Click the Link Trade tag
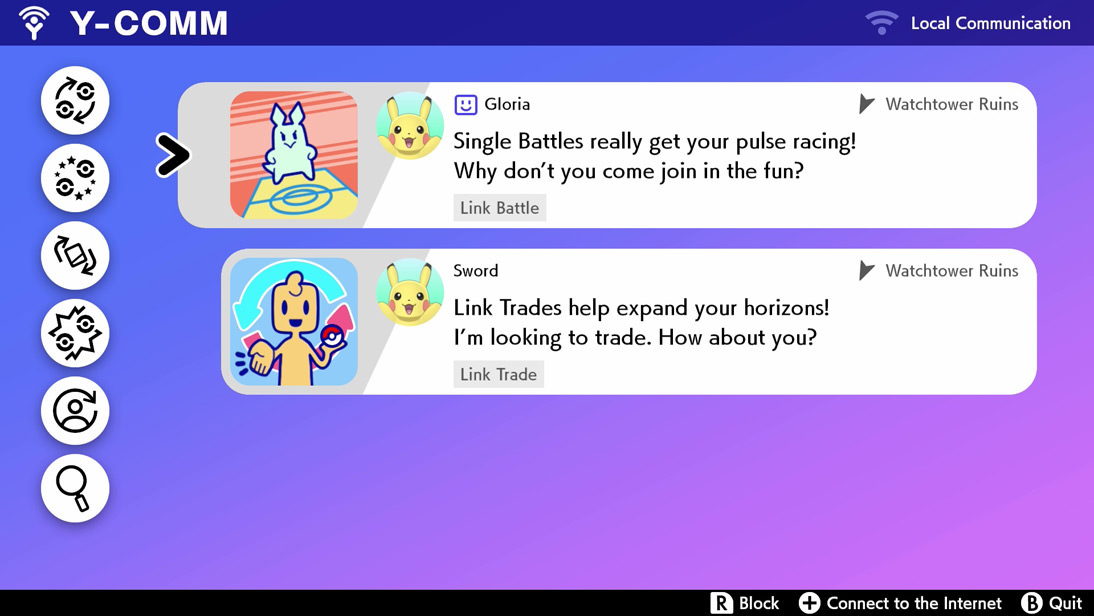This screenshot has width=1094, height=616. pos(498,375)
